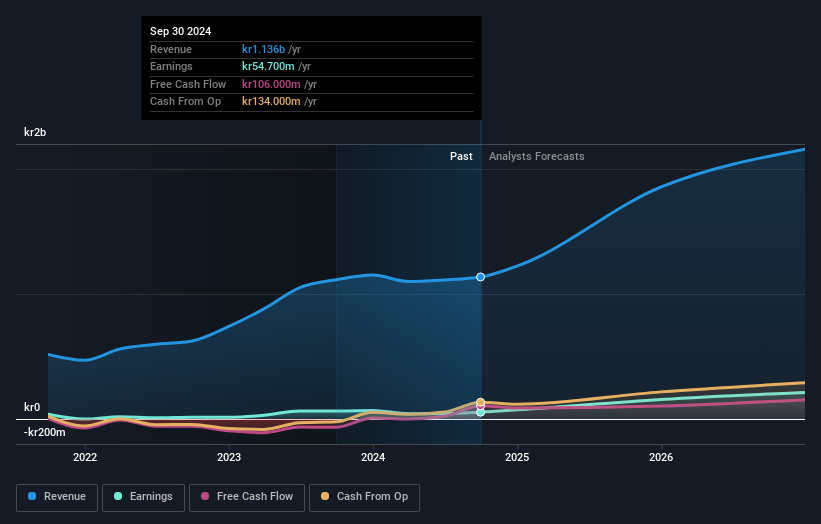Click the Sep 30 2024 tooltip date
This screenshot has width=821, height=524.
[181, 31]
